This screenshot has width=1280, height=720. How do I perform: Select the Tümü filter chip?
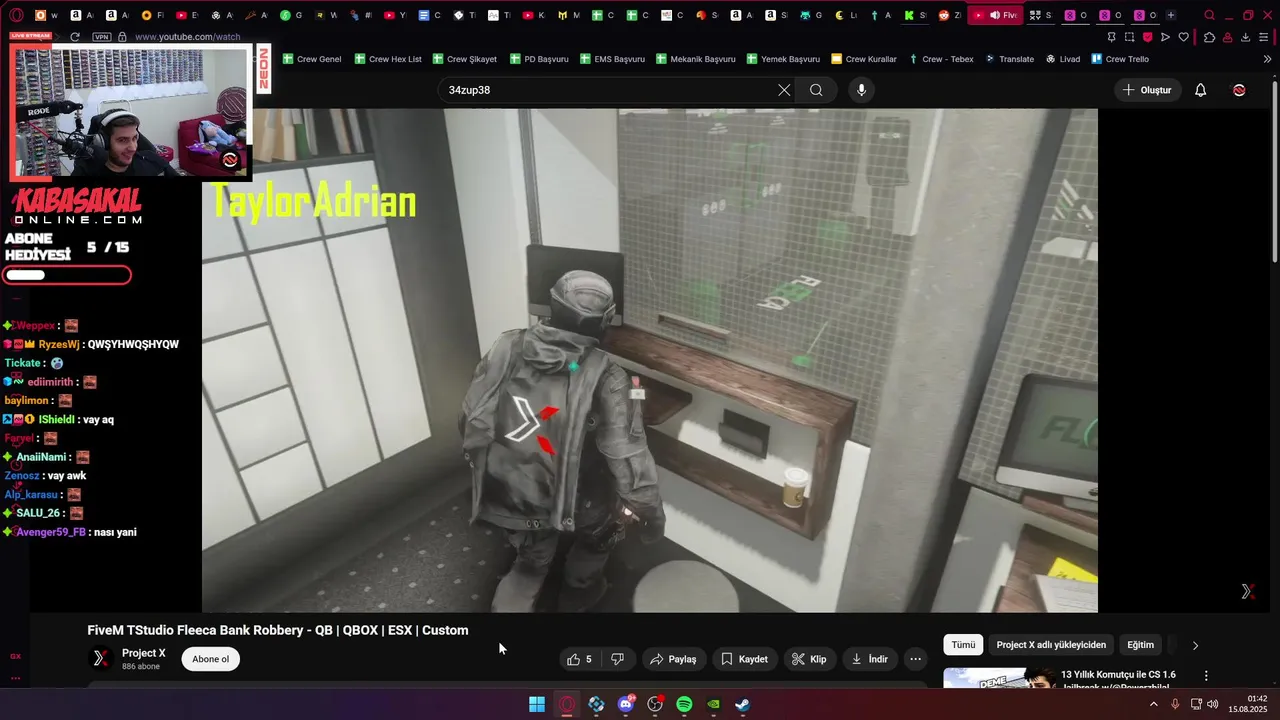pyautogui.click(x=963, y=645)
